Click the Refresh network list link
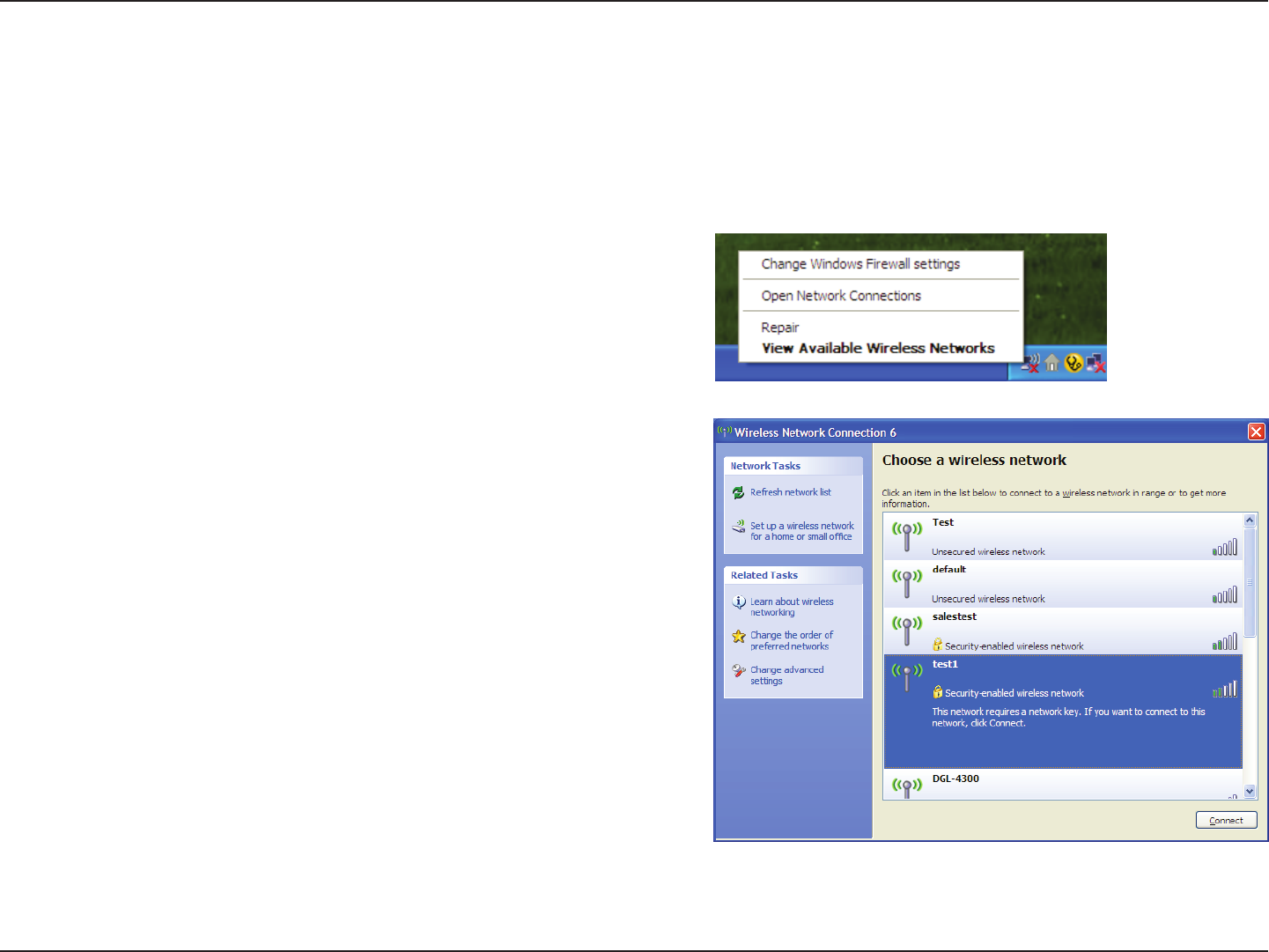 click(x=791, y=492)
